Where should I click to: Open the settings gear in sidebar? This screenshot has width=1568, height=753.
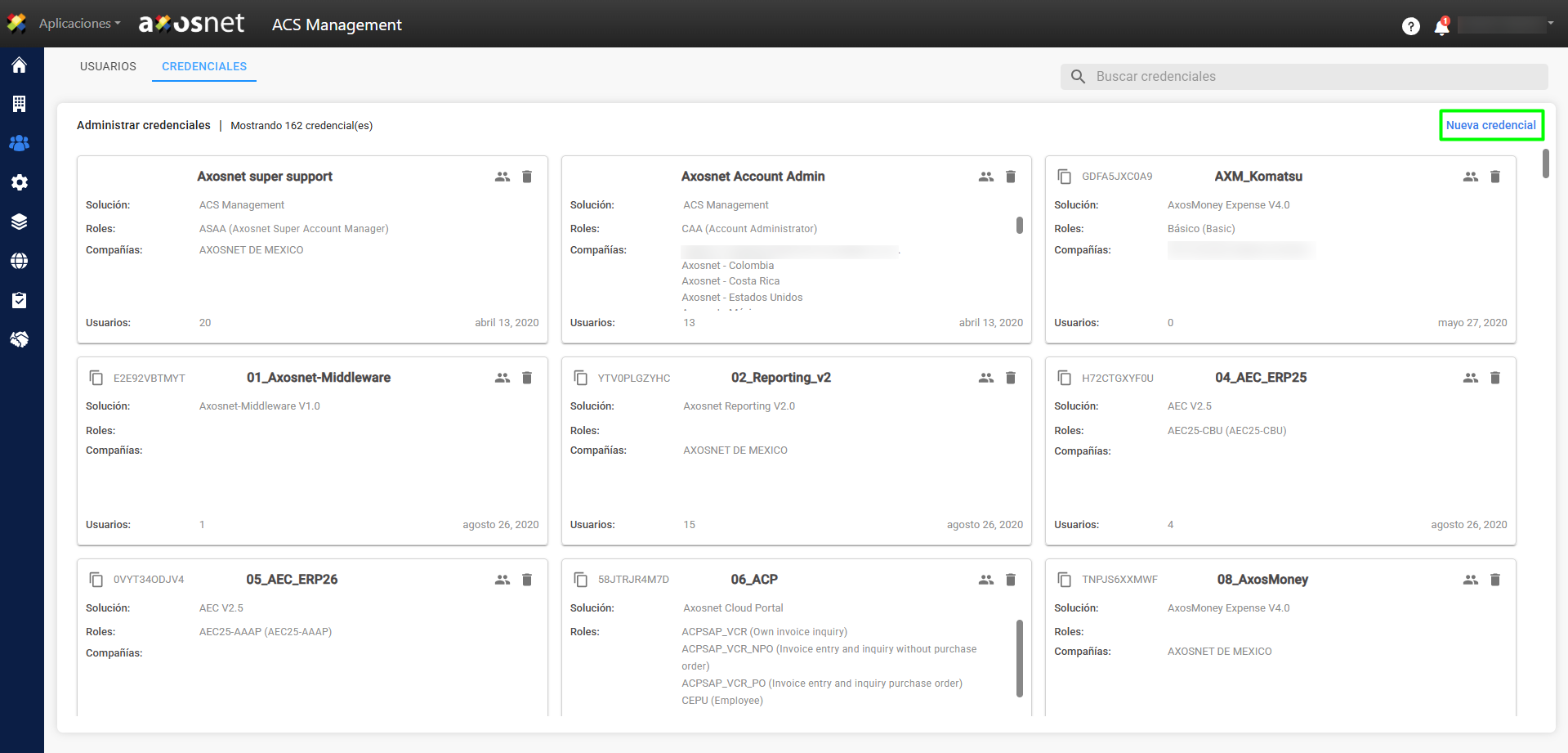[x=20, y=182]
